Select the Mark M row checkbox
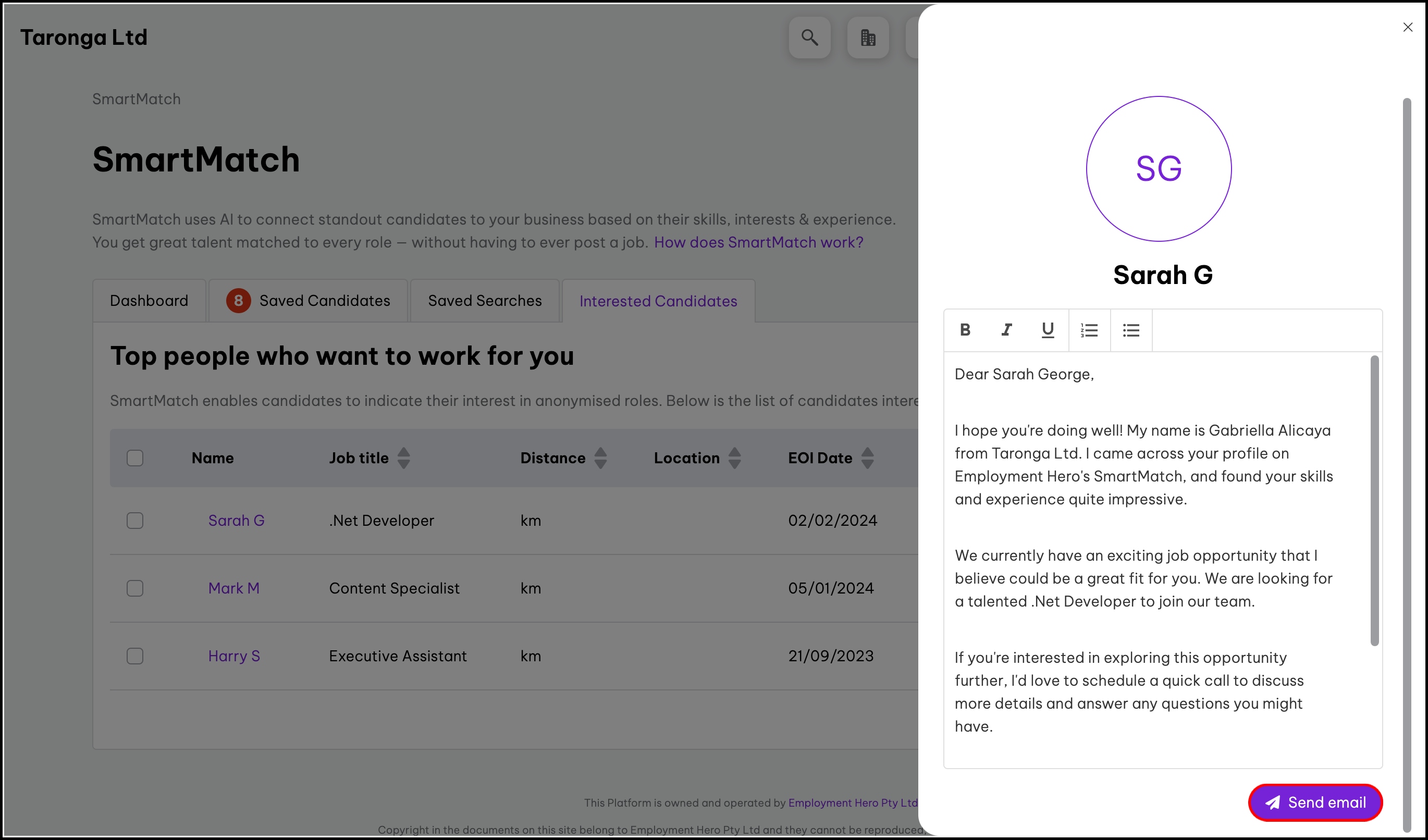This screenshot has height=840, width=1428. coord(135,588)
